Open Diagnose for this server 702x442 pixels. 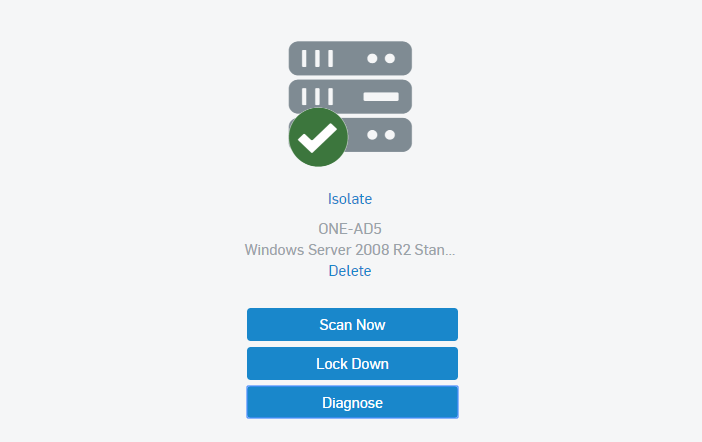(352, 402)
